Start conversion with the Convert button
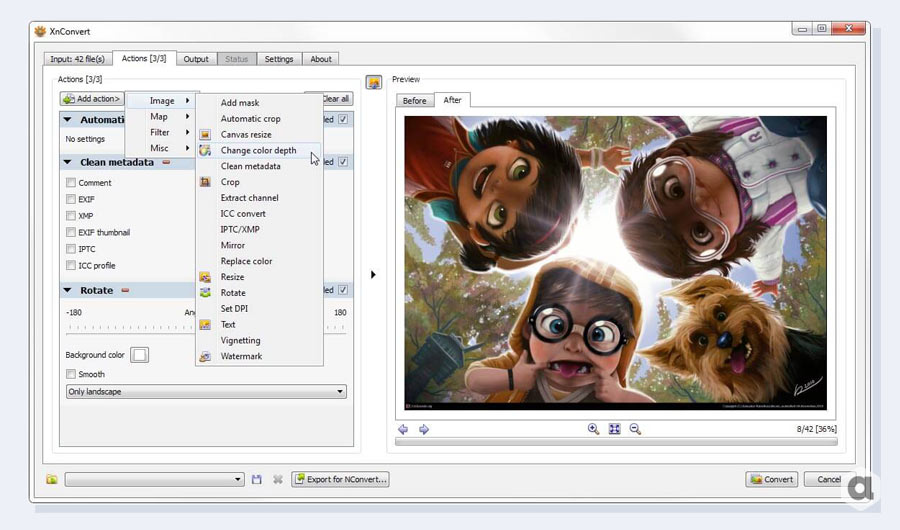The image size is (900, 530). pos(771,479)
